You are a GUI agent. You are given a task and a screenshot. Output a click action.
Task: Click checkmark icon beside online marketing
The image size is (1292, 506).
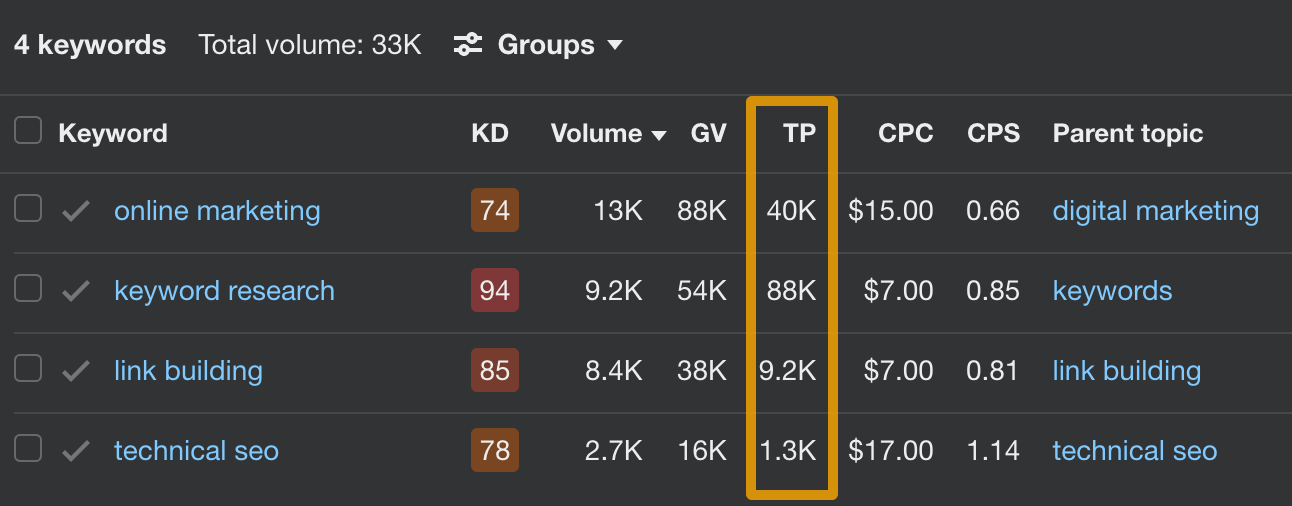[76, 211]
